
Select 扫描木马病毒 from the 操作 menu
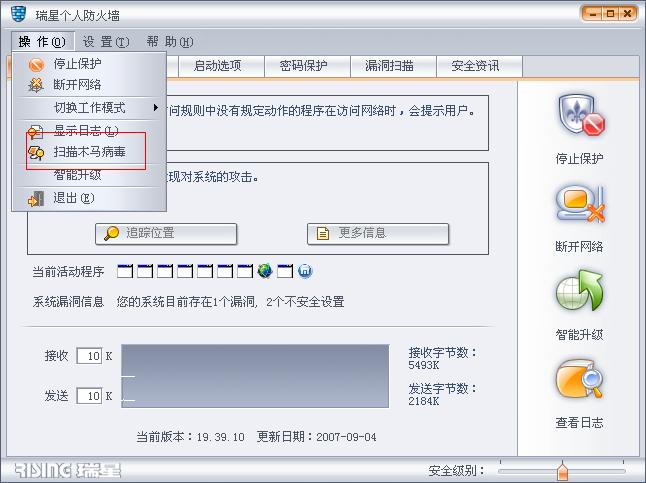(x=89, y=152)
